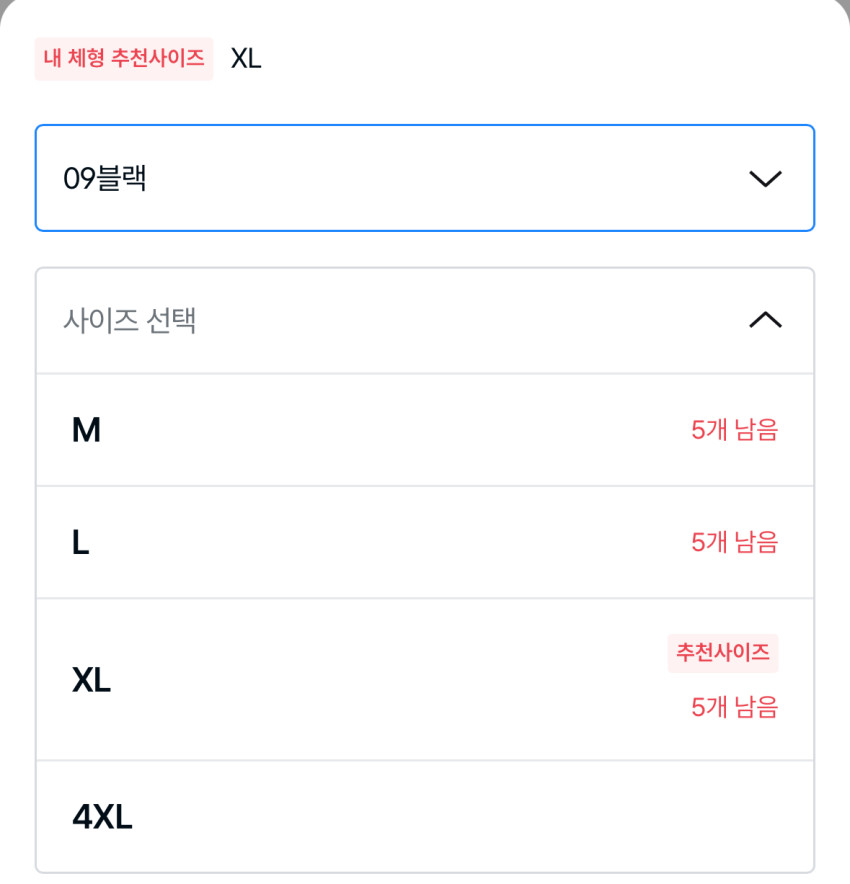
Task: Click the 5개 남음 label for M
Action: [734, 431]
